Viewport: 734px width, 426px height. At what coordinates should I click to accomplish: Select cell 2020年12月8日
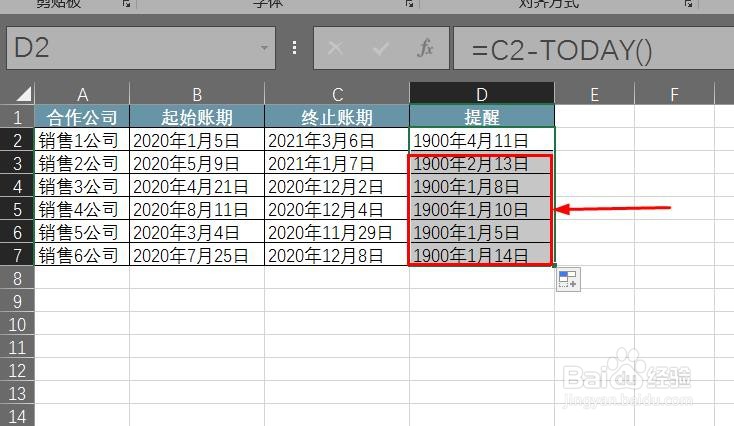click(x=337, y=254)
